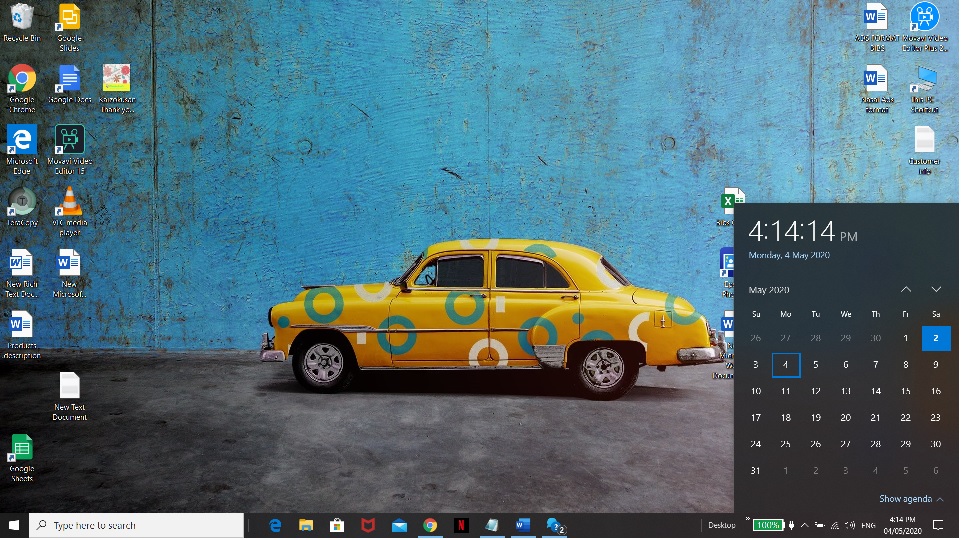Open the taskbar chat app with badge
Image resolution: width=961 pixels, height=540 pixels.
tap(555, 526)
